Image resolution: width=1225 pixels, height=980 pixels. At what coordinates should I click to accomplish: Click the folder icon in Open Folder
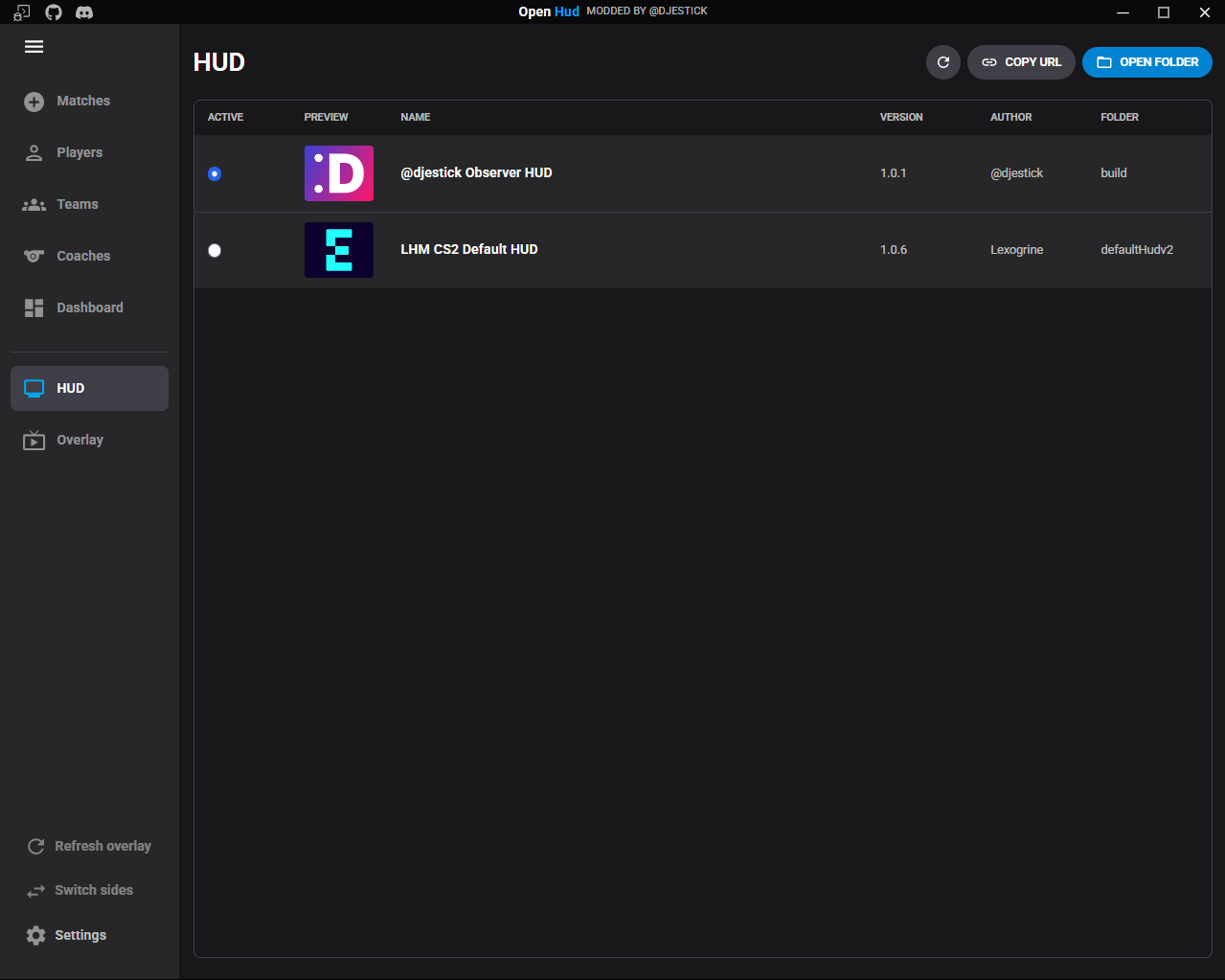[1104, 62]
